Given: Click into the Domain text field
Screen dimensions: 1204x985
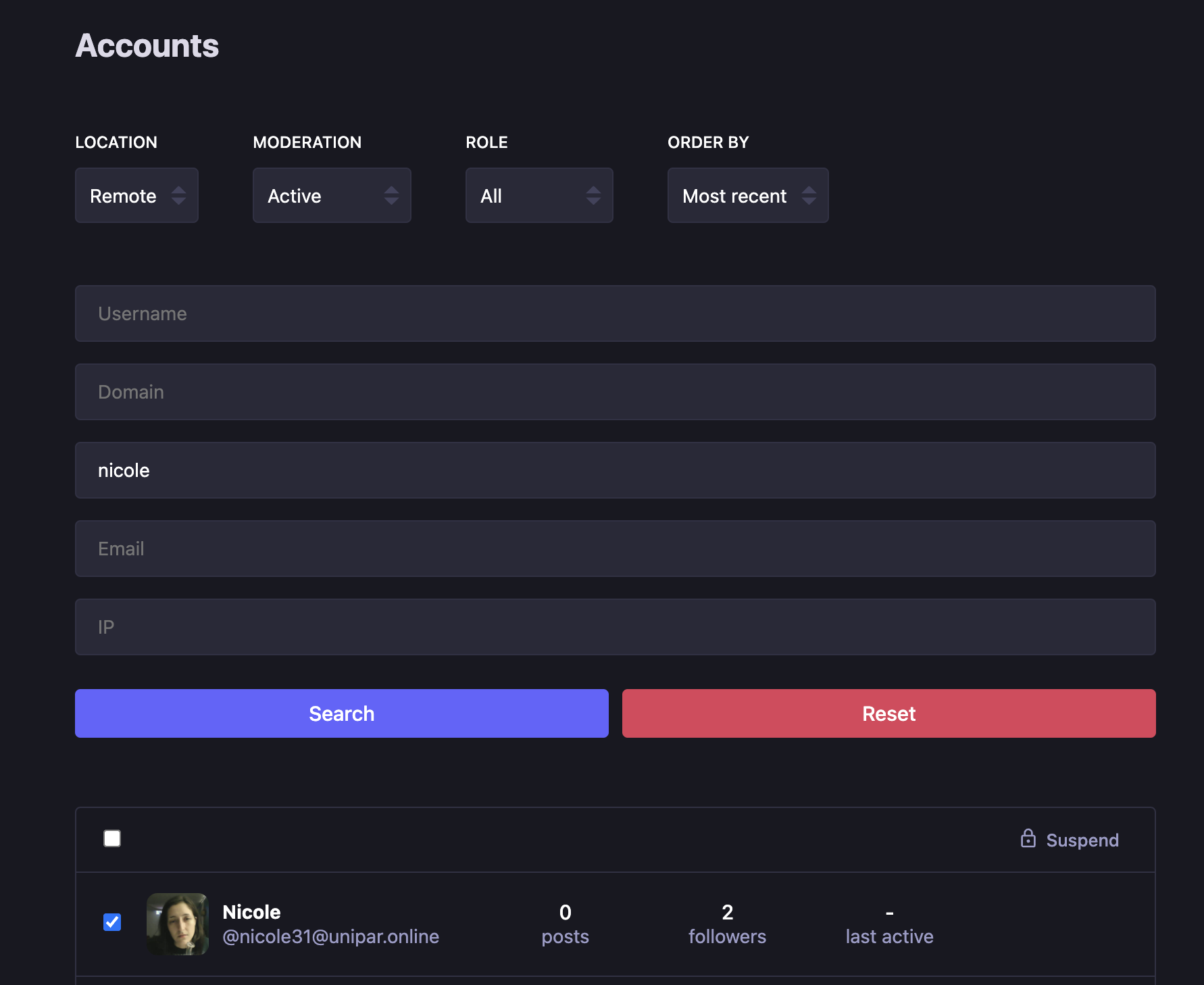Looking at the screenshot, I should (x=615, y=392).
